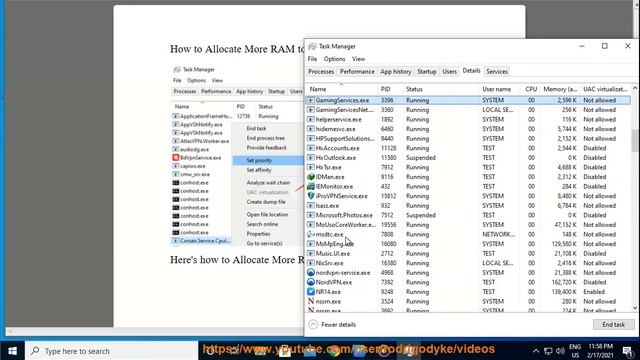Sort by the PID column header
This screenshot has width=640, height=360.
[x=390, y=89]
